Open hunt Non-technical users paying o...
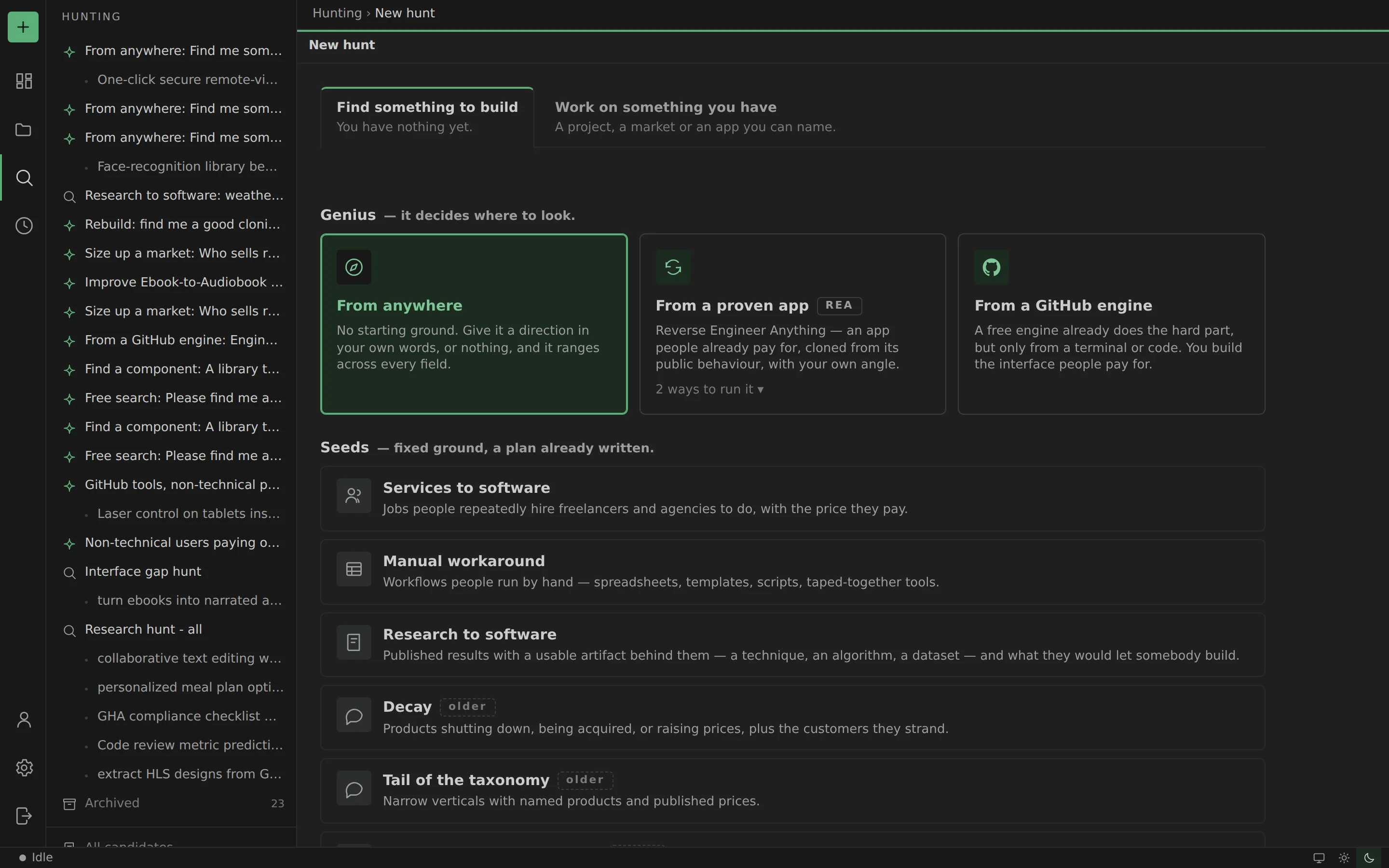Screen dimensions: 1389x868 pos(171,543)
